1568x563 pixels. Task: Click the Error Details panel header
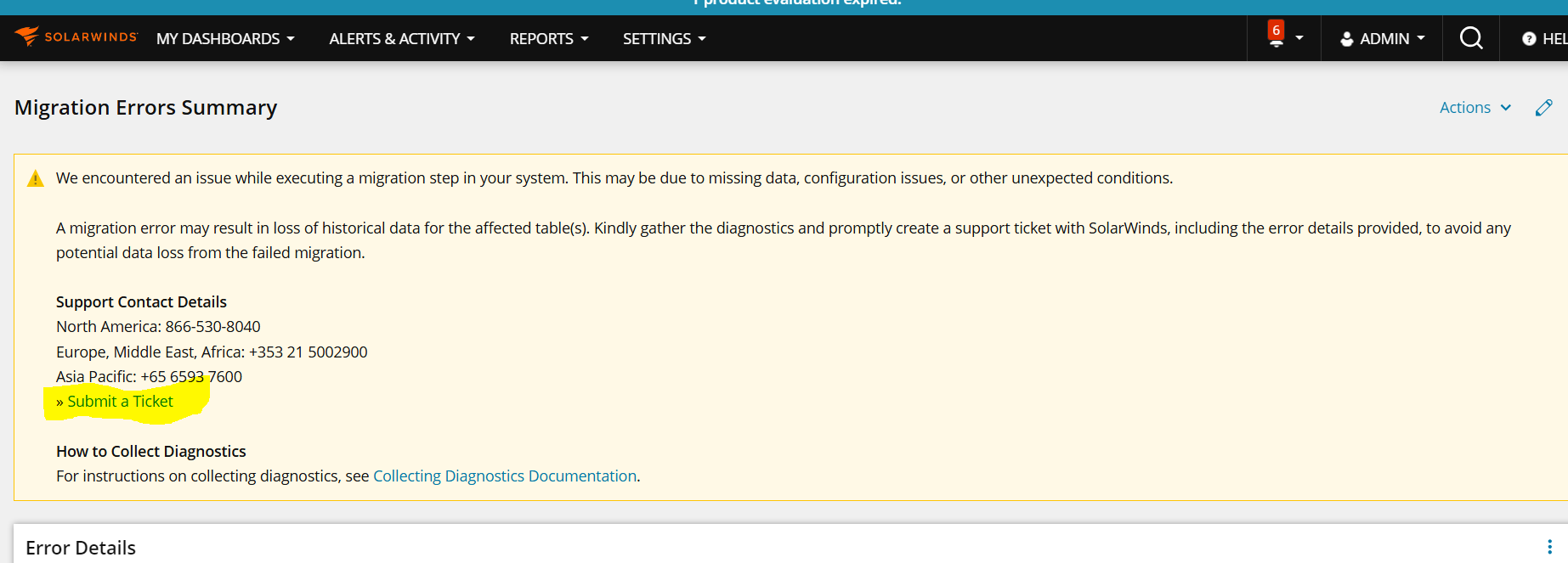click(81, 548)
